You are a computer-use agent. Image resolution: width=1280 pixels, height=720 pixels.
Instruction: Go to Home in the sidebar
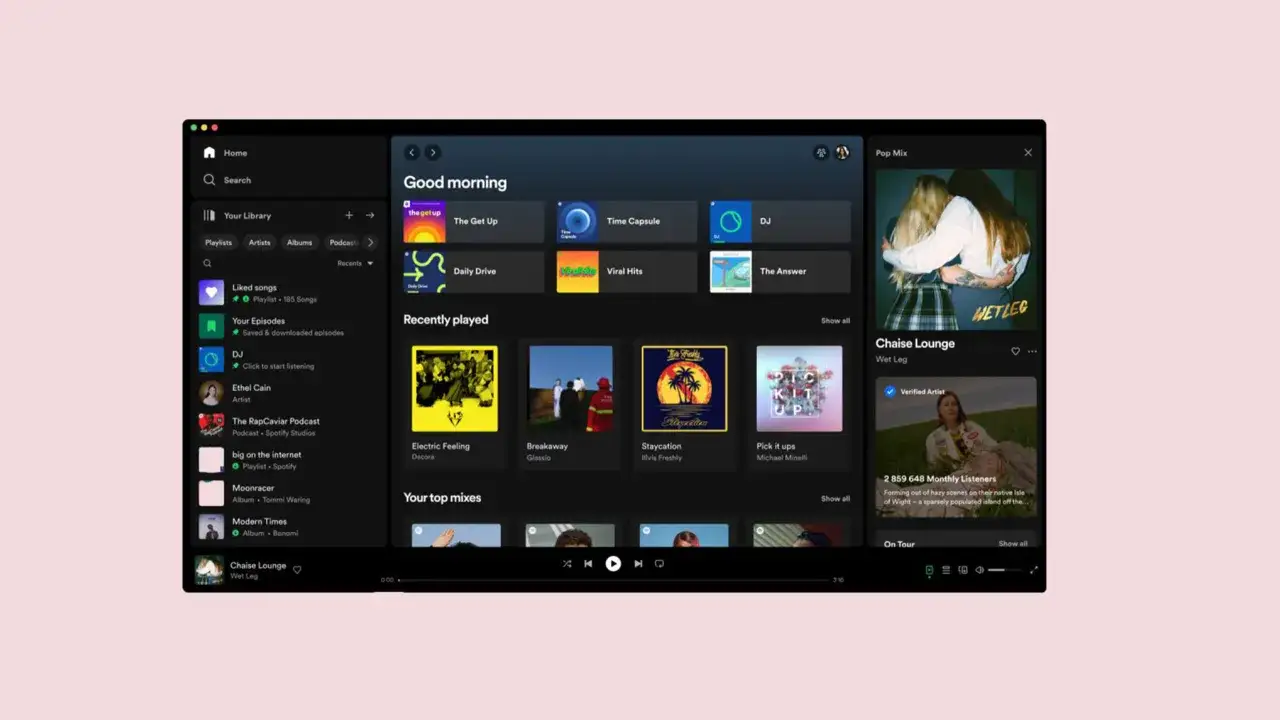[225, 153]
